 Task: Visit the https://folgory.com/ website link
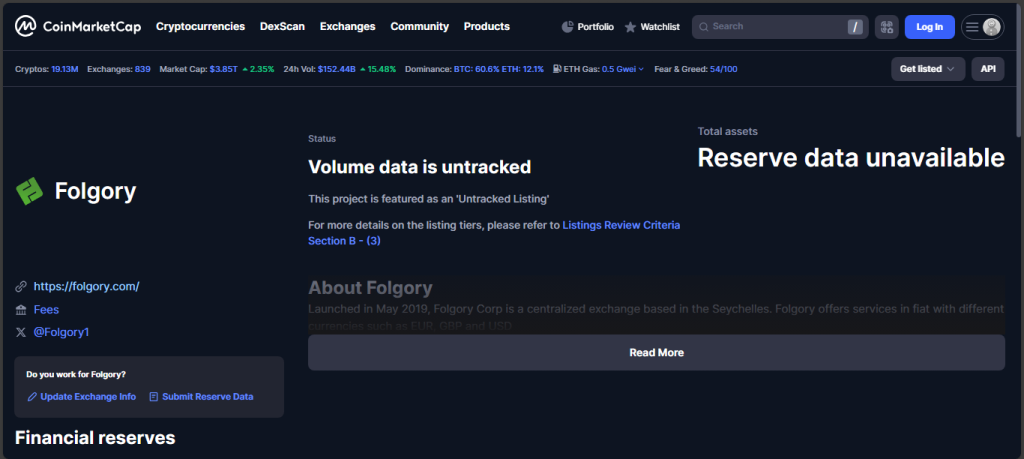[86, 287]
